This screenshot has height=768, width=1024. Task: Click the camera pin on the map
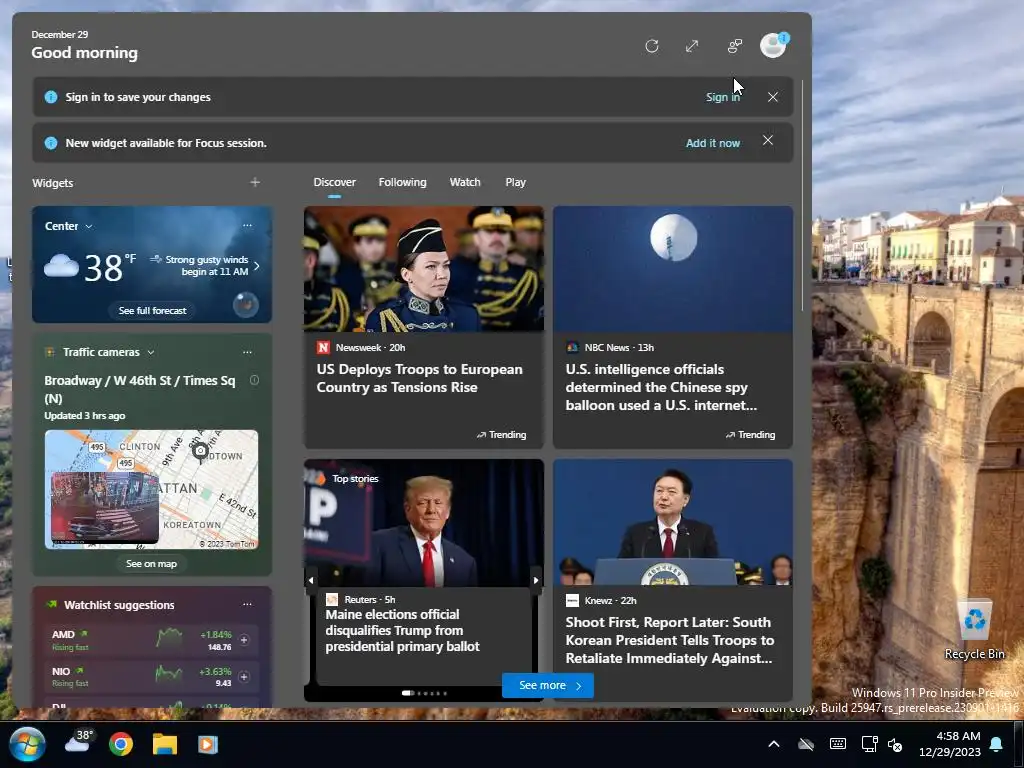(200, 452)
